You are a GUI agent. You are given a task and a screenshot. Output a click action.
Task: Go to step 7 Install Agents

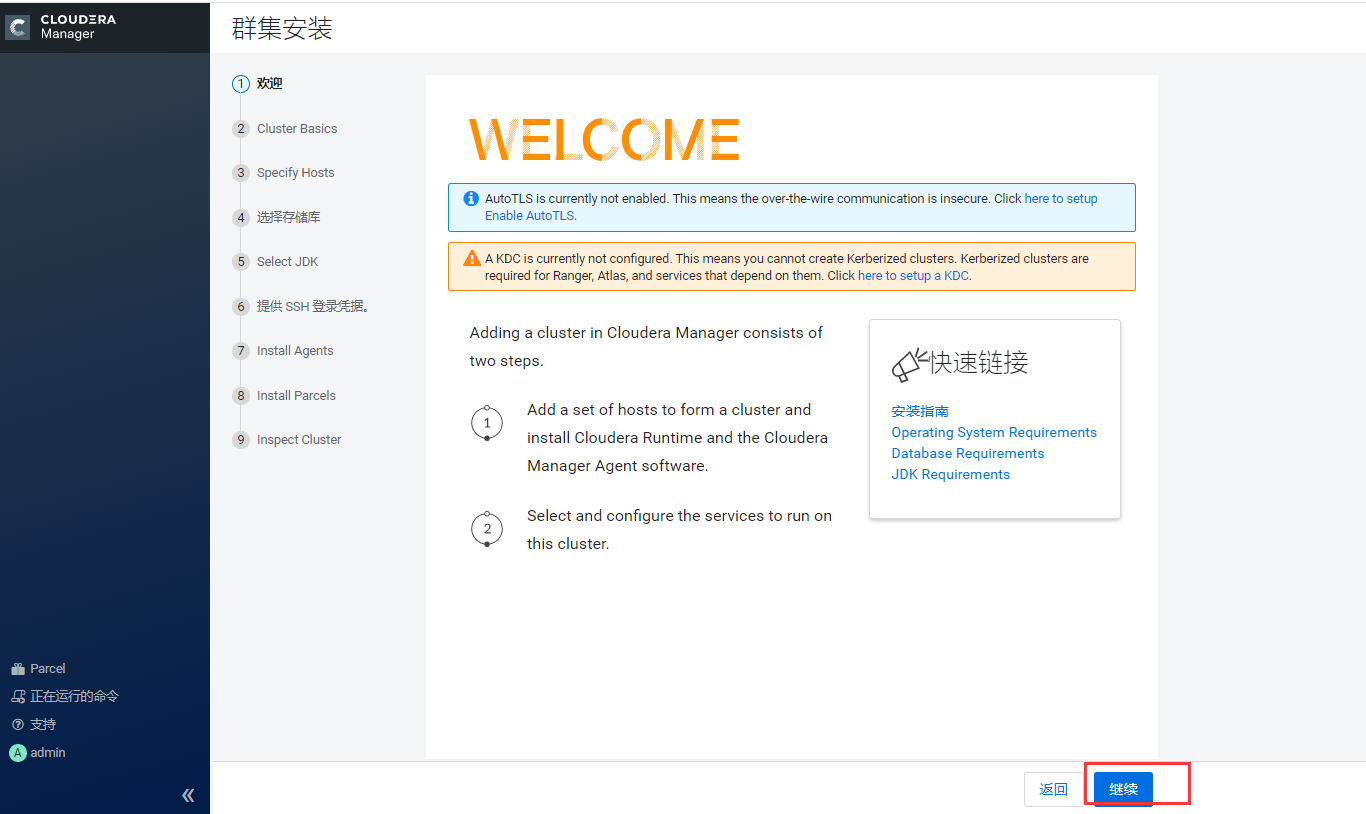pos(283,351)
